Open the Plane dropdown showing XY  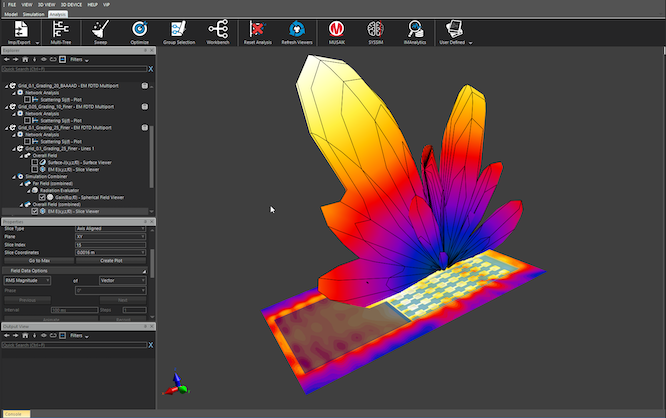point(110,236)
